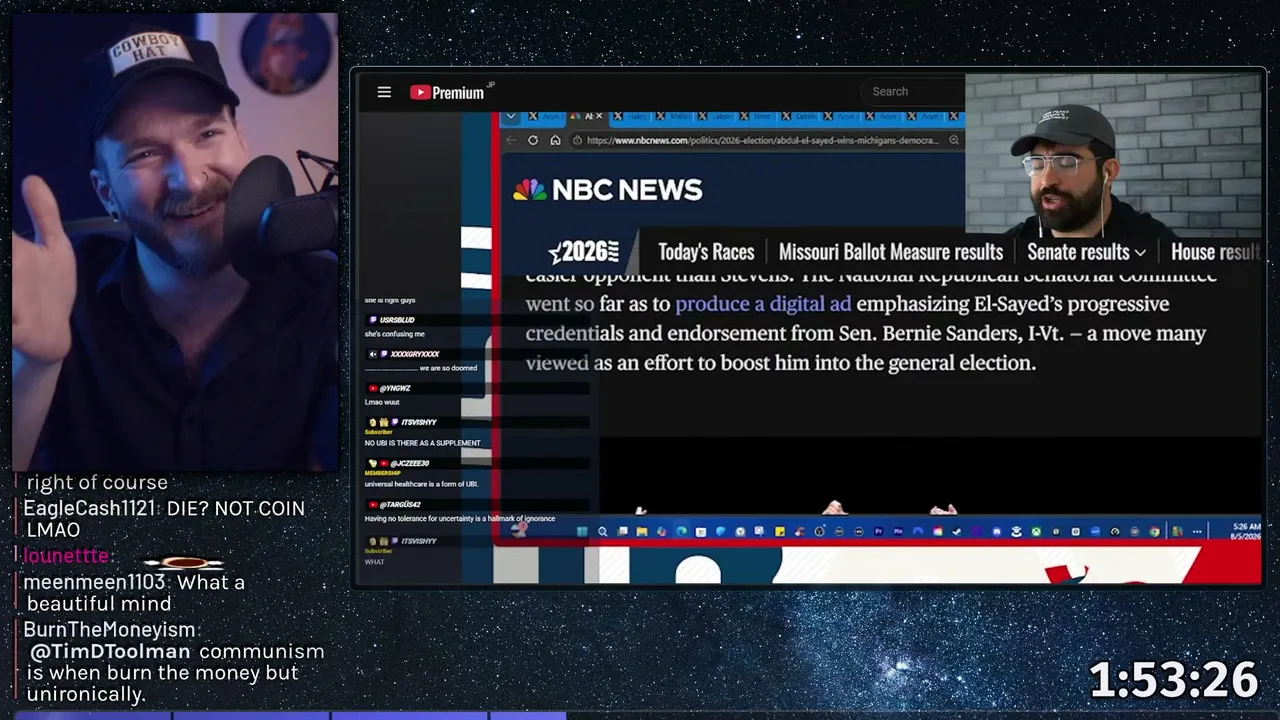Expand the Senate results dropdown
Image resolution: width=1280 pixels, height=720 pixels.
click(1086, 252)
